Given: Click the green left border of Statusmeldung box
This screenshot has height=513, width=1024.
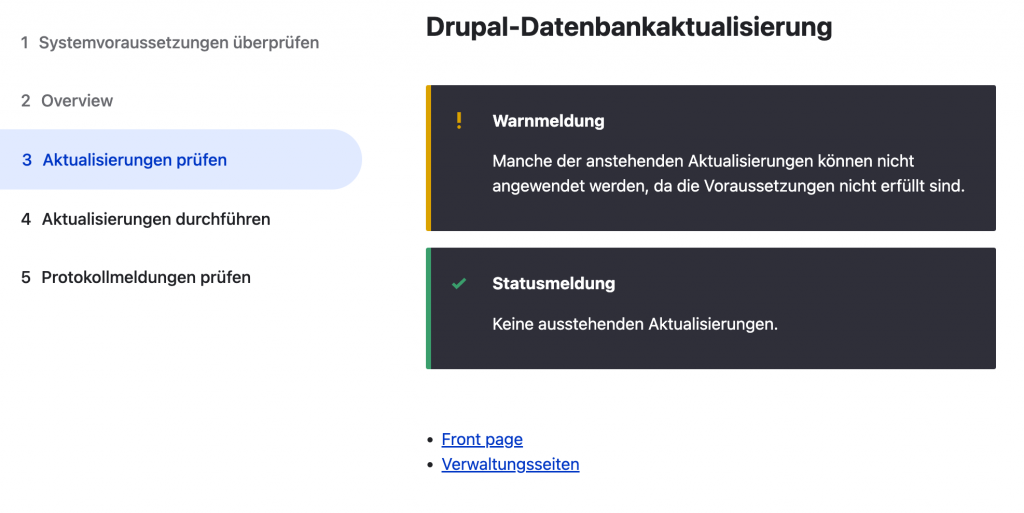Looking at the screenshot, I should [428, 308].
